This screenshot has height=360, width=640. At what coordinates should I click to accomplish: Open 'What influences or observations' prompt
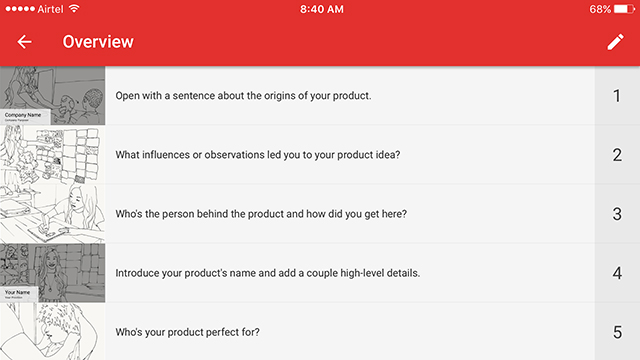pos(258,155)
